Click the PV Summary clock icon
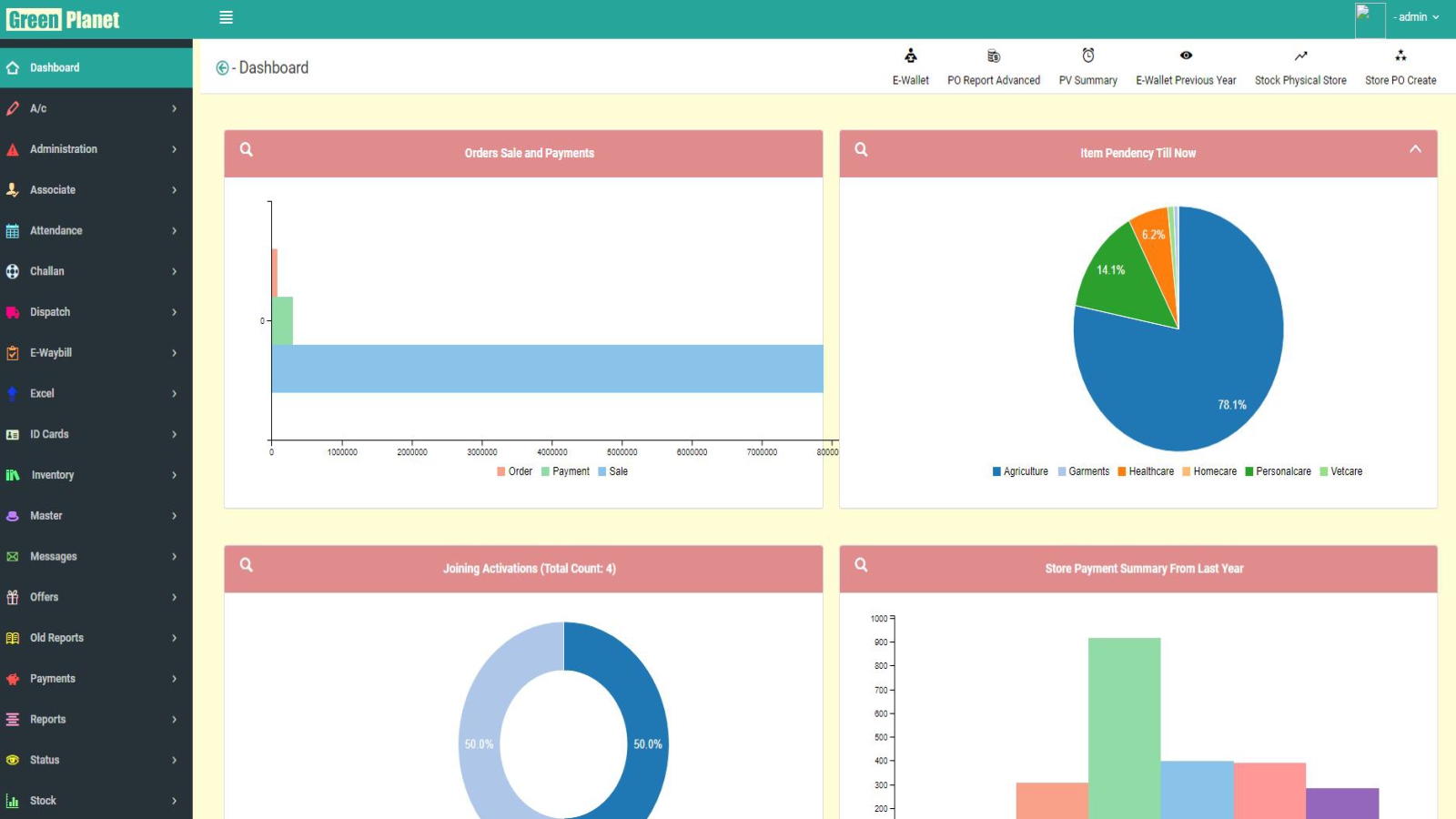This screenshot has height=819, width=1456. coord(1087,56)
